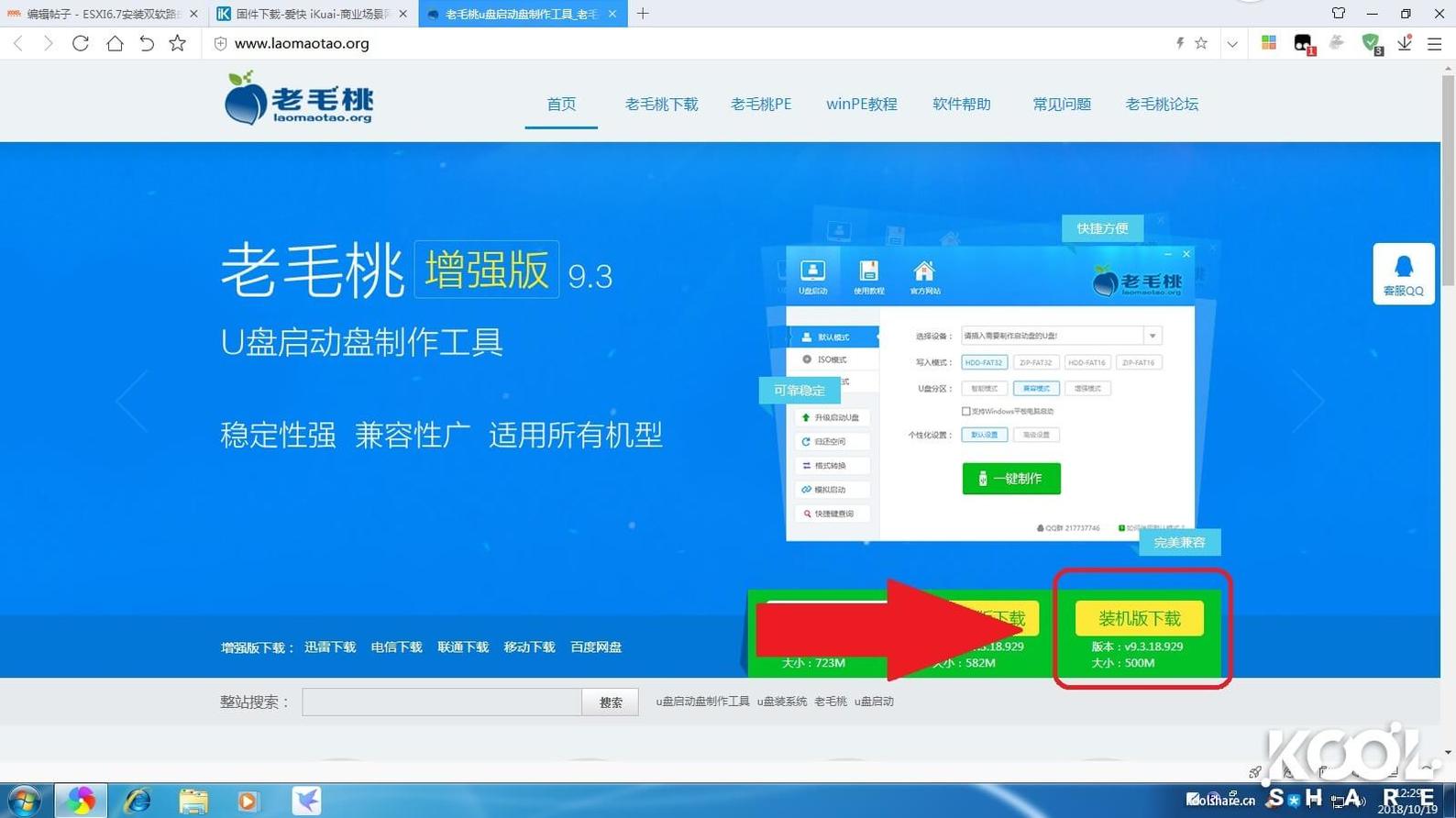This screenshot has width=1456, height=818.
Task: Open the 老毛桃下载 menu item
Action: [x=661, y=105]
